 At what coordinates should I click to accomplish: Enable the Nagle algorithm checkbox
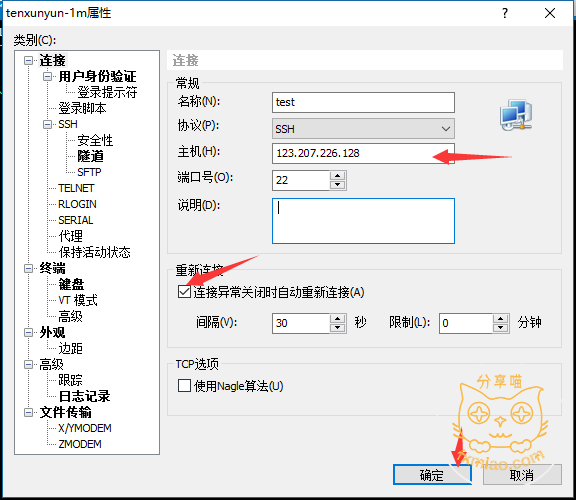click(184, 386)
